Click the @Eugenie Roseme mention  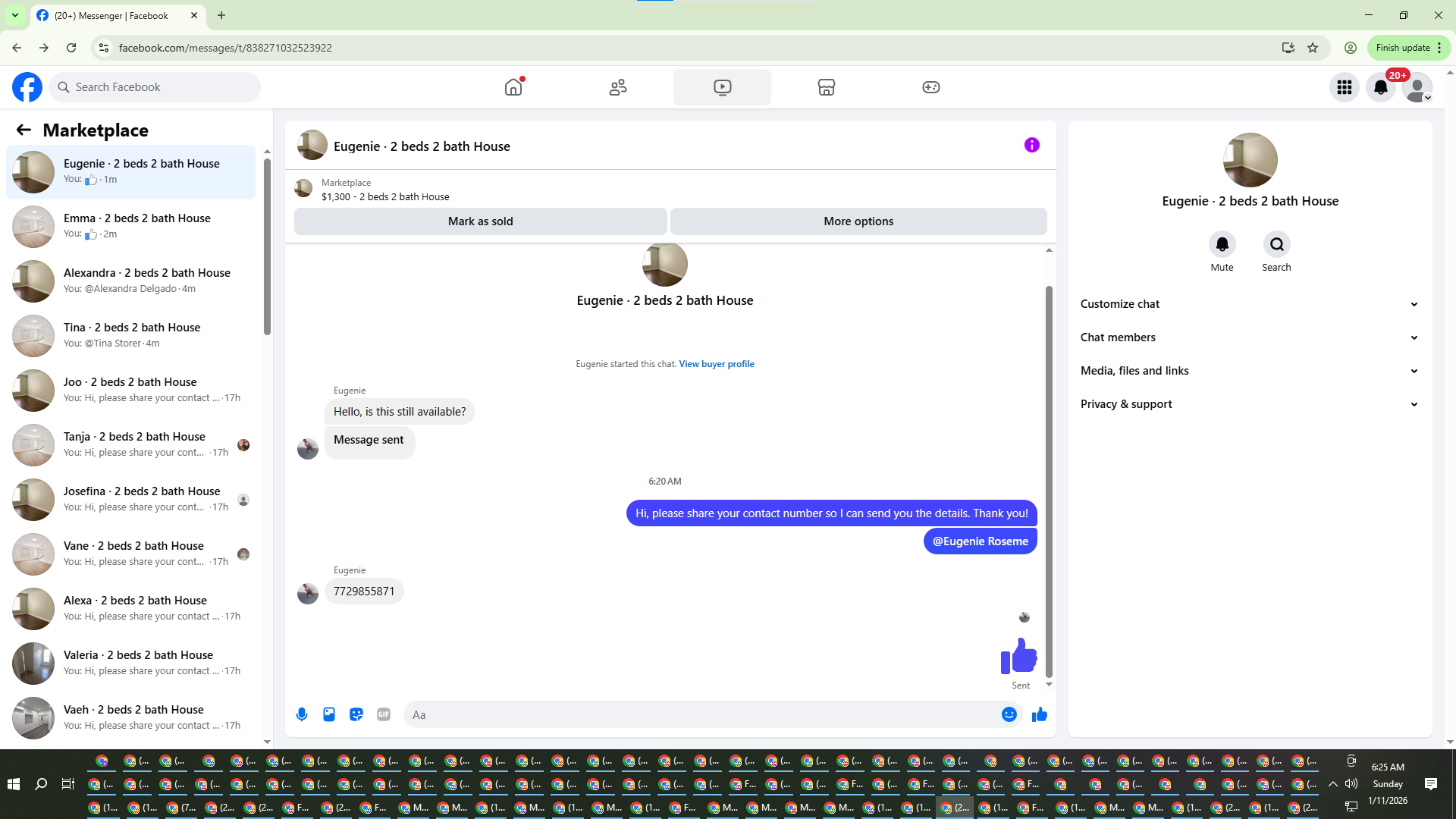click(981, 541)
